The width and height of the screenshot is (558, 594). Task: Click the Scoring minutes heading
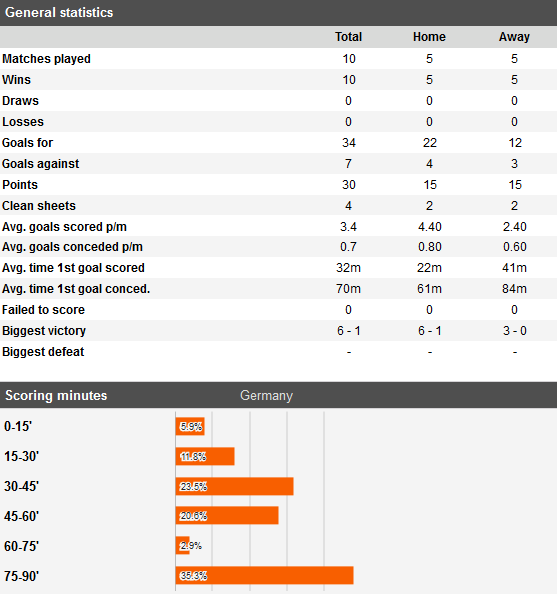56,395
